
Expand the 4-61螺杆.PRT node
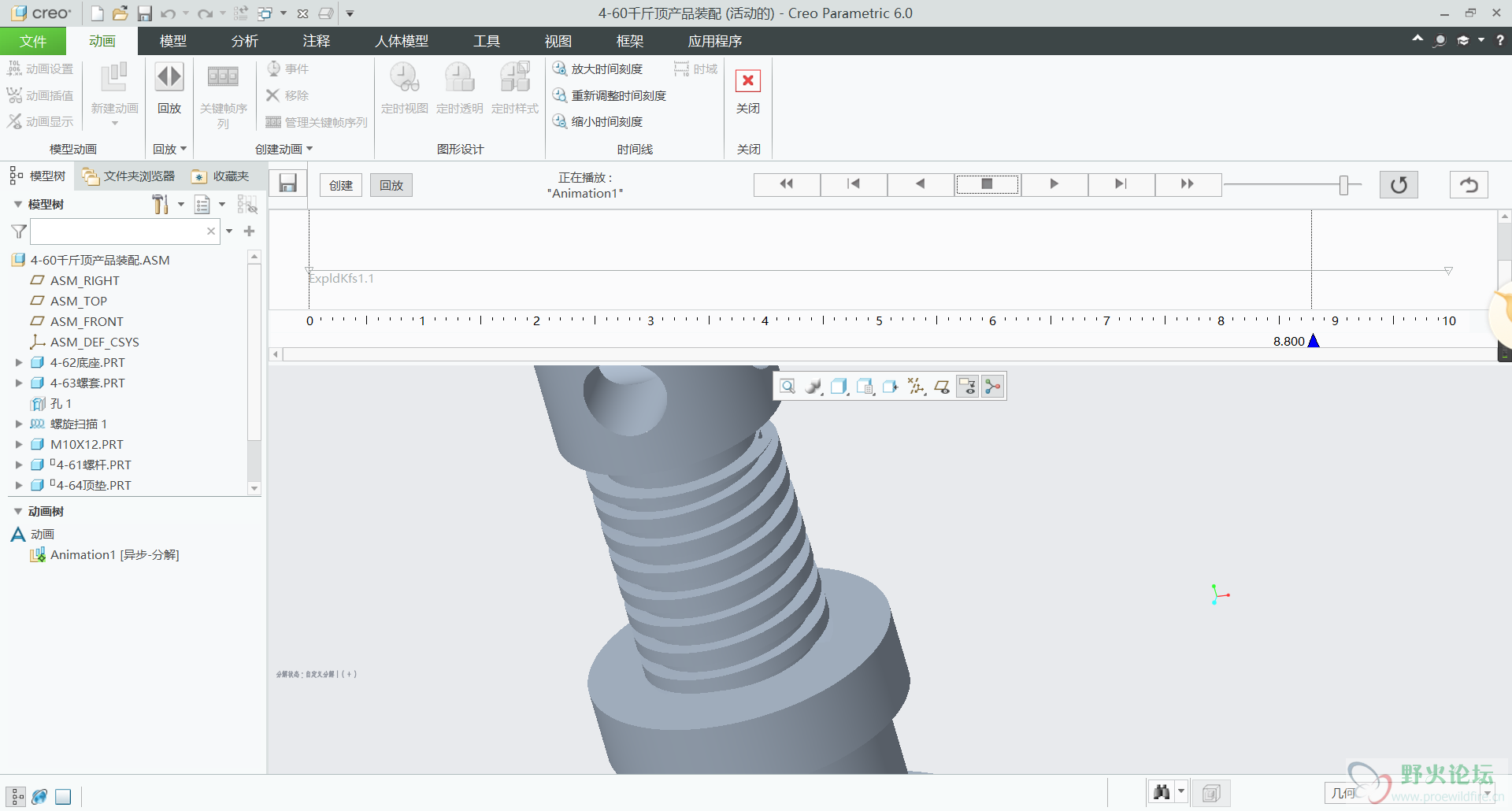19,465
